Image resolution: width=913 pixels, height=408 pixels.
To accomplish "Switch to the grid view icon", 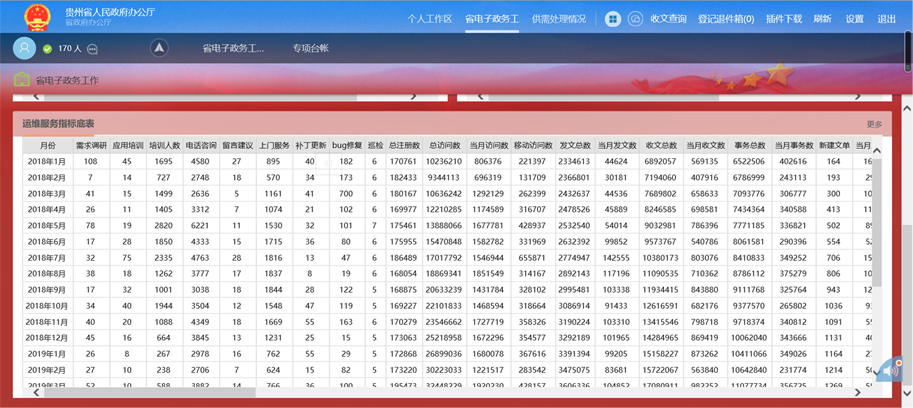I will pos(611,19).
